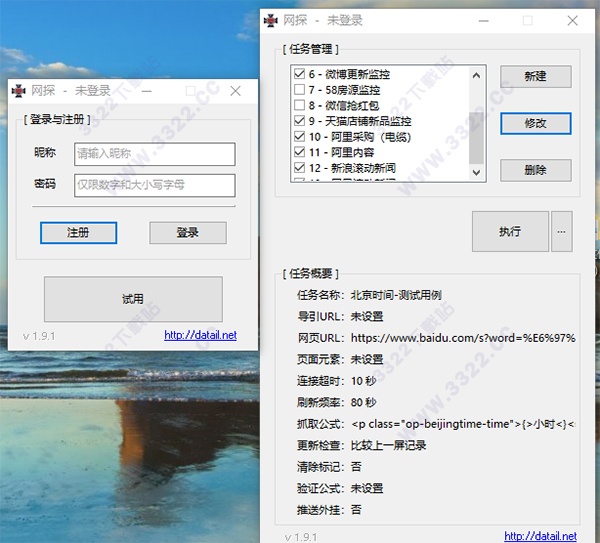Click the 试用 trial button
The height and width of the screenshot is (543, 600).
click(x=133, y=299)
